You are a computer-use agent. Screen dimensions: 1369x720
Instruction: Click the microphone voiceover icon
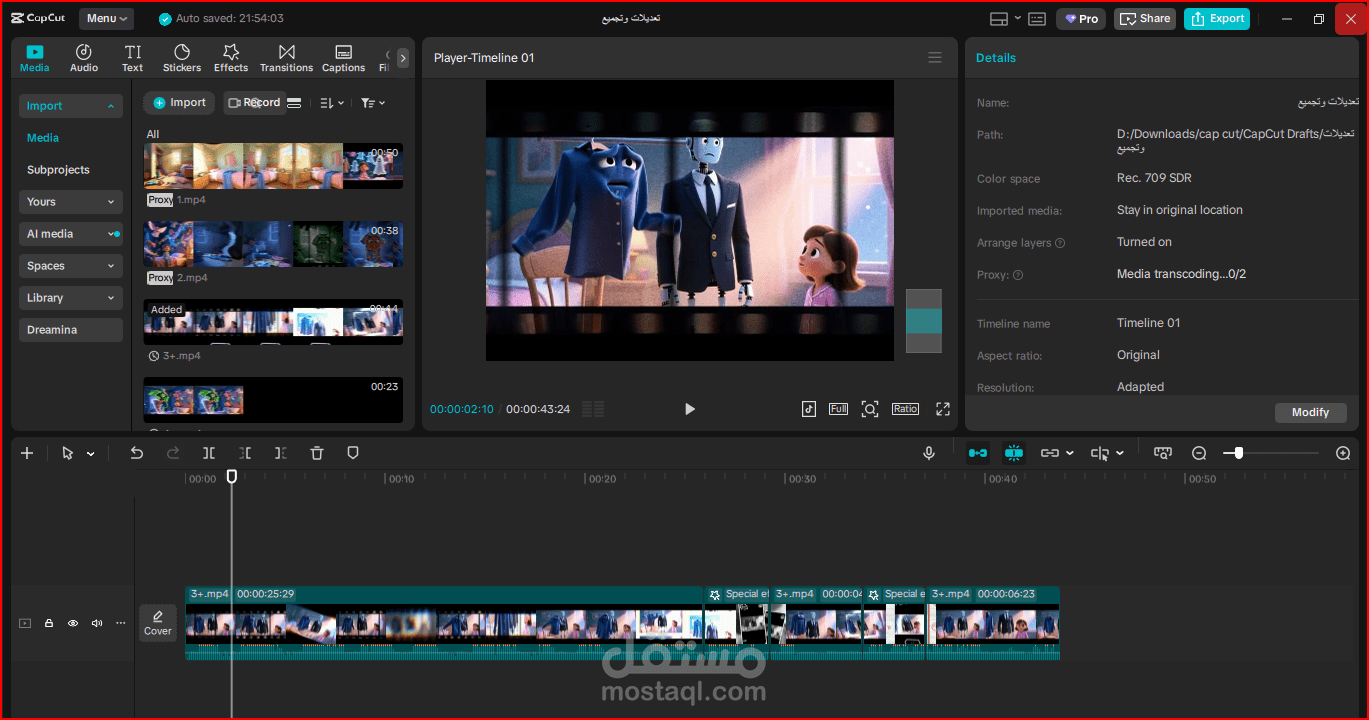(929, 453)
